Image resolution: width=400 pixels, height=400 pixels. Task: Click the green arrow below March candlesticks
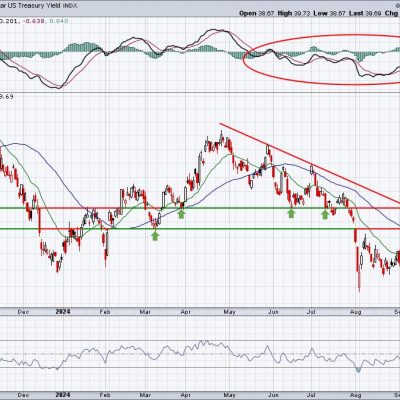click(x=155, y=236)
